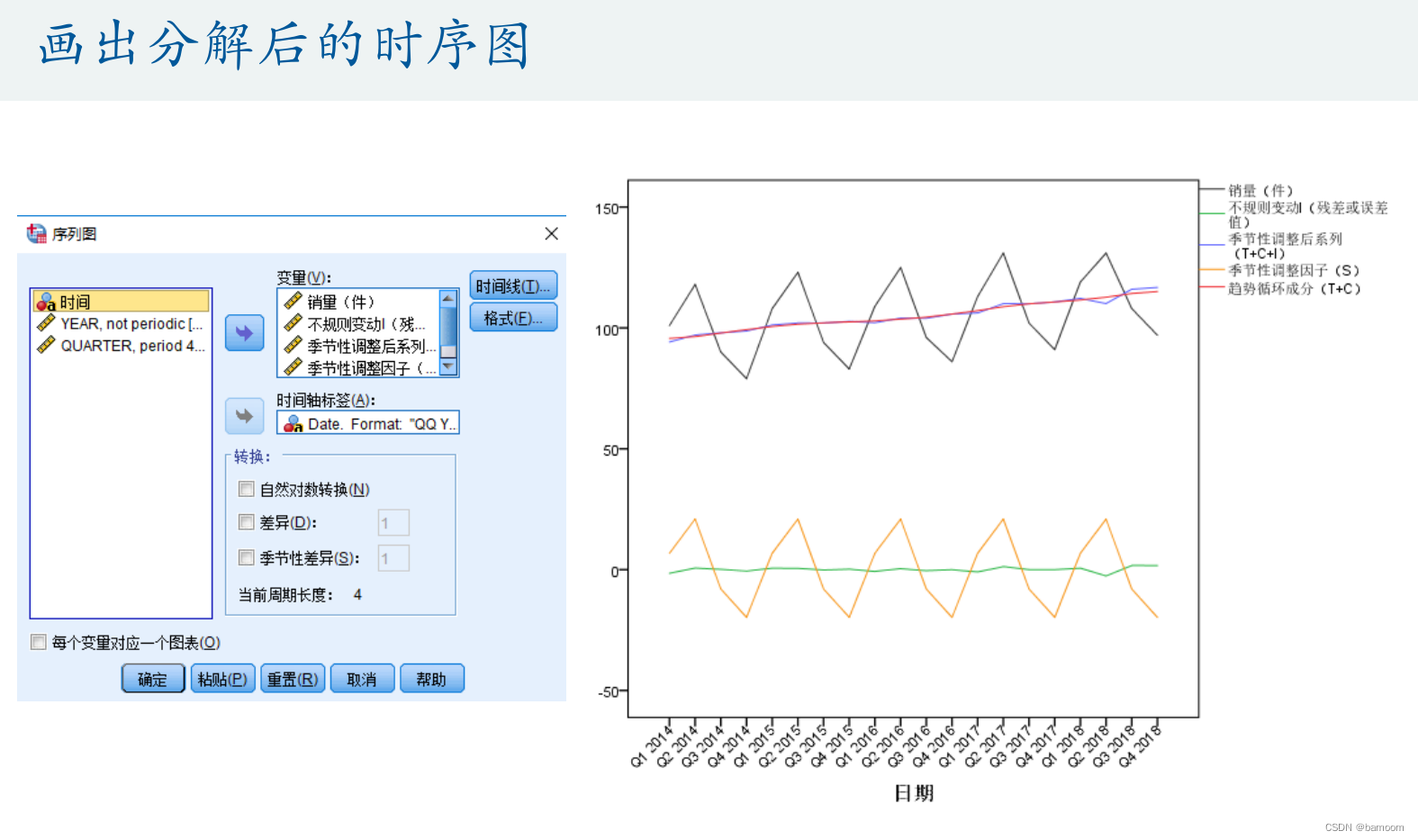Toggle the 季节性差异 checkbox
Screen dimensions: 1418x840
tap(247, 558)
